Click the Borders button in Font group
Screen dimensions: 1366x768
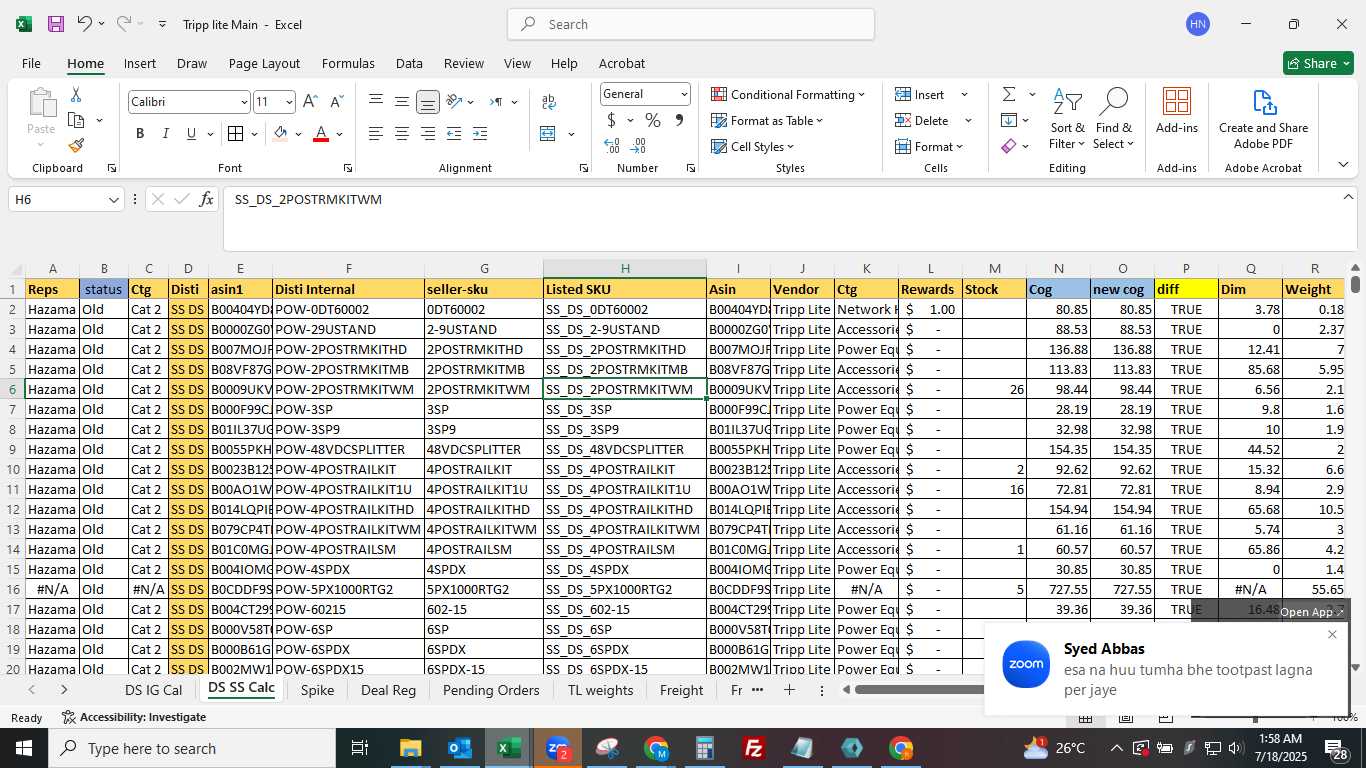(235, 134)
